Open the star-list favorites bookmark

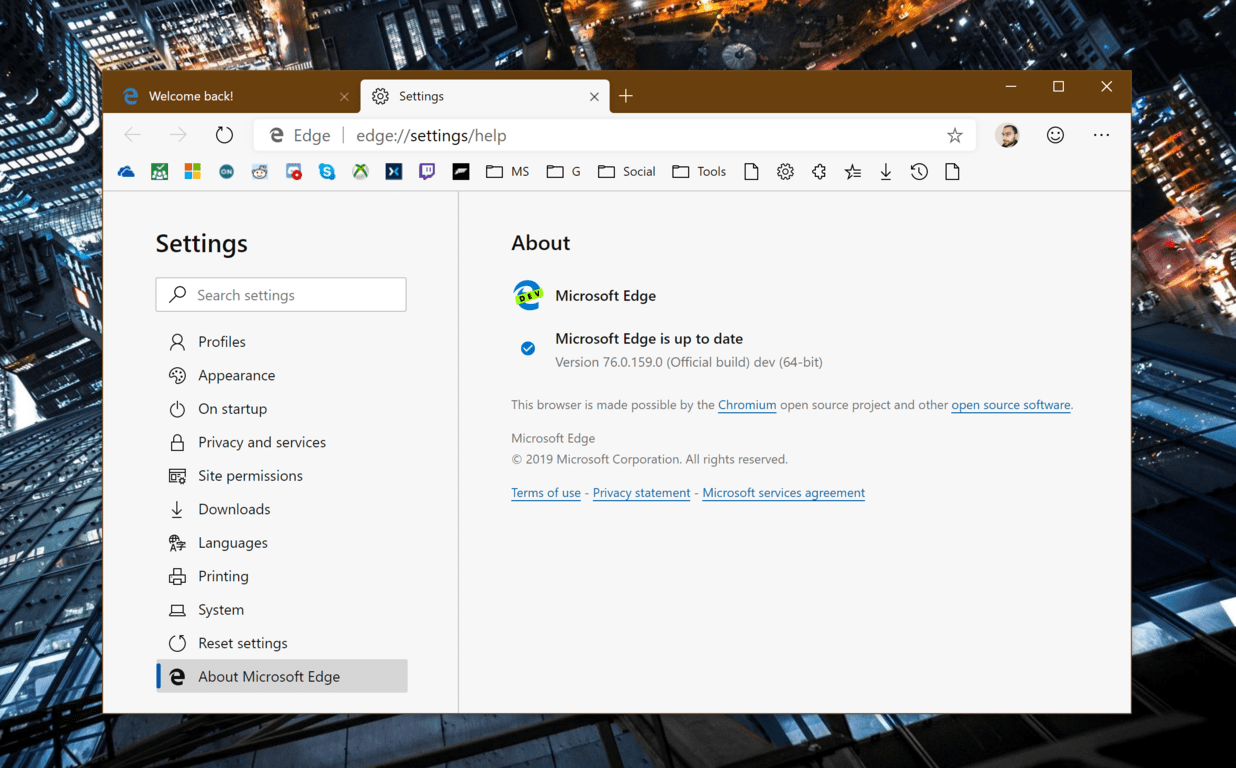[x=852, y=172]
